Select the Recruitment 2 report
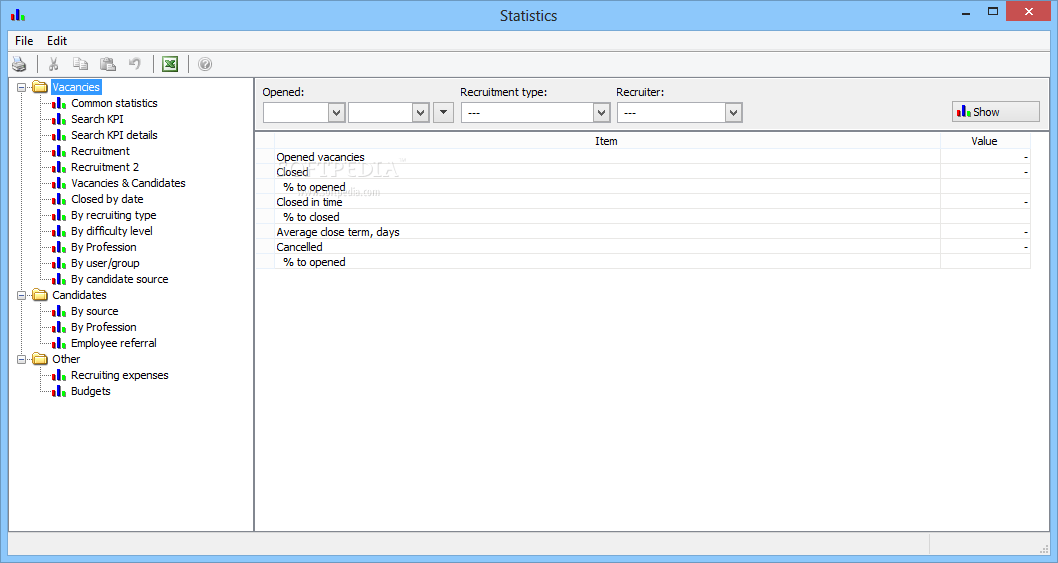Image resolution: width=1058 pixels, height=563 pixels. tap(105, 167)
